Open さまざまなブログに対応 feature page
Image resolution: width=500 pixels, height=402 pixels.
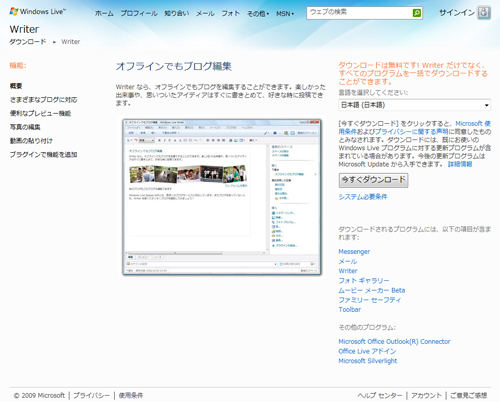[43, 100]
